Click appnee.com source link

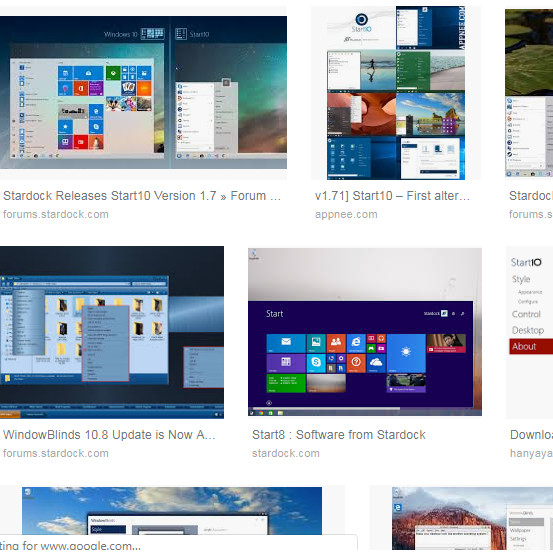[346, 214]
